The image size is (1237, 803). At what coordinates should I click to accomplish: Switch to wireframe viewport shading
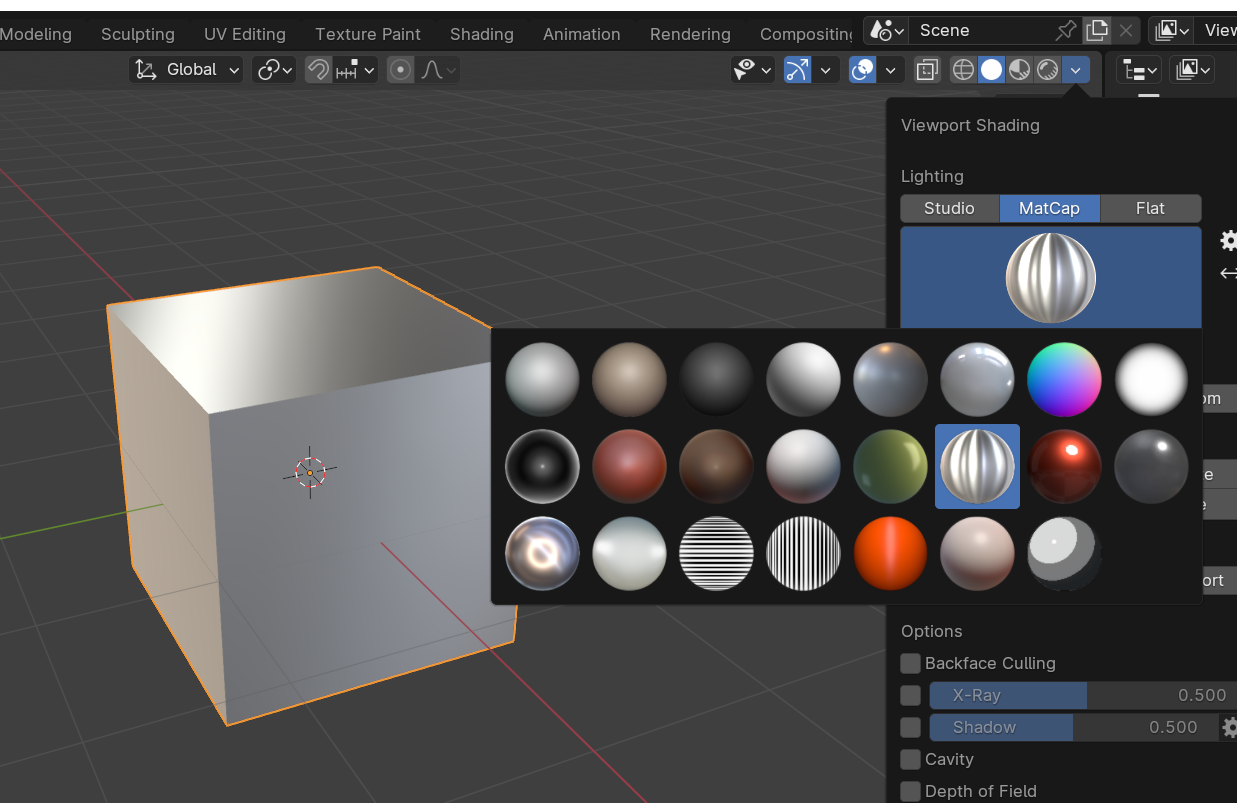(963, 70)
